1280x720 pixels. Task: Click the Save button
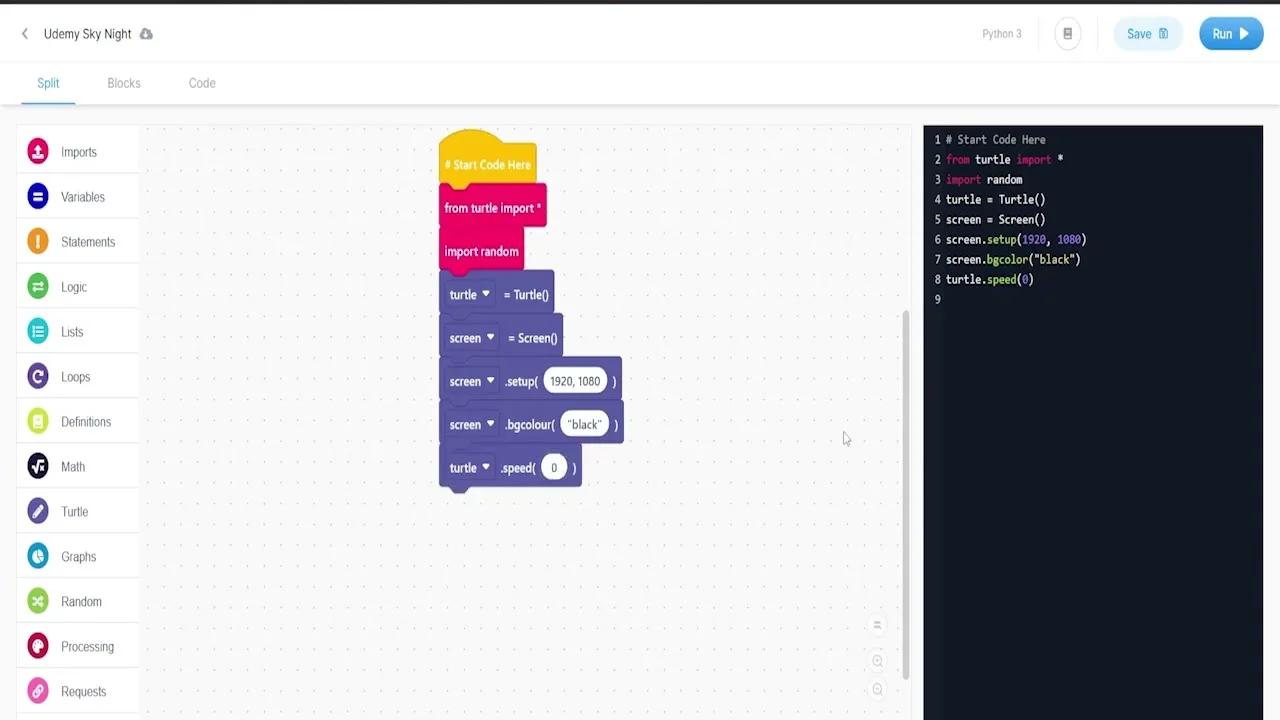click(1146, 34)
